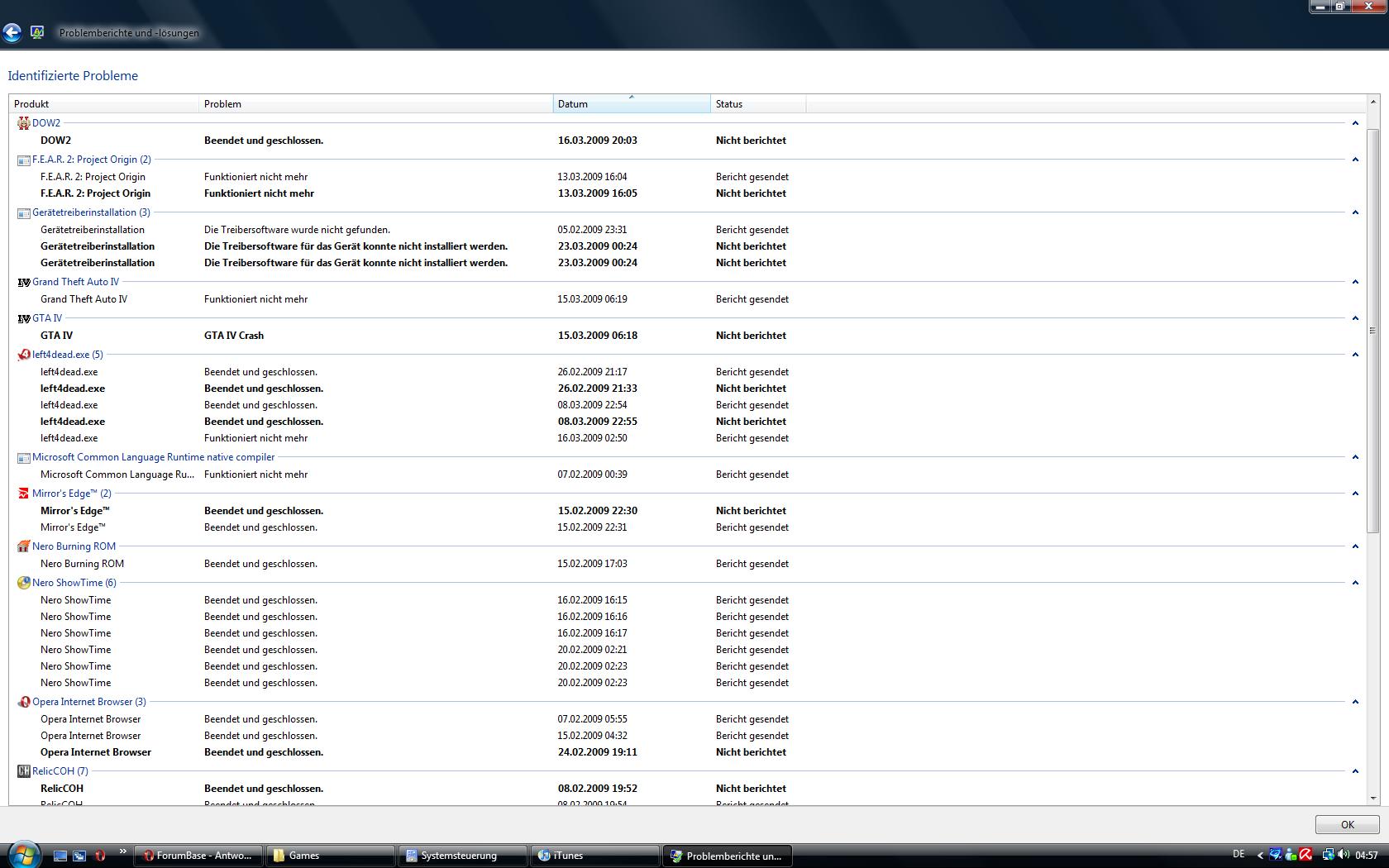This screenshot has height=868, width=1389.
Task: Open the Nero ShowTime (6) group header link
Action: click(74, 583)
